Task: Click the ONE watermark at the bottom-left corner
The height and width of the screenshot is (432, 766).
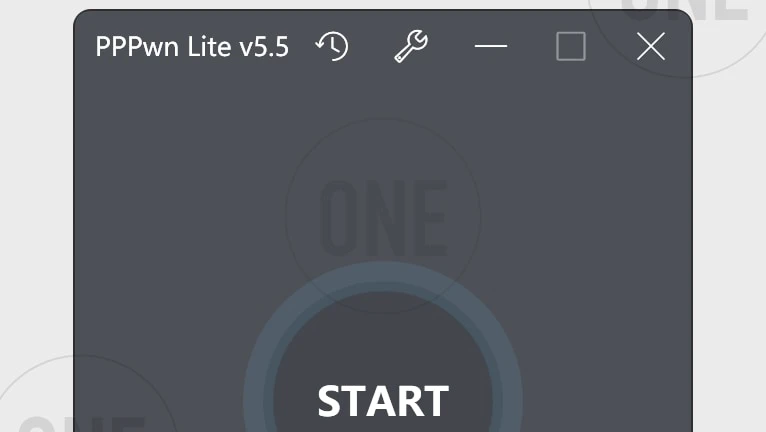Action: pyautogui.click(x=83, y=424)
